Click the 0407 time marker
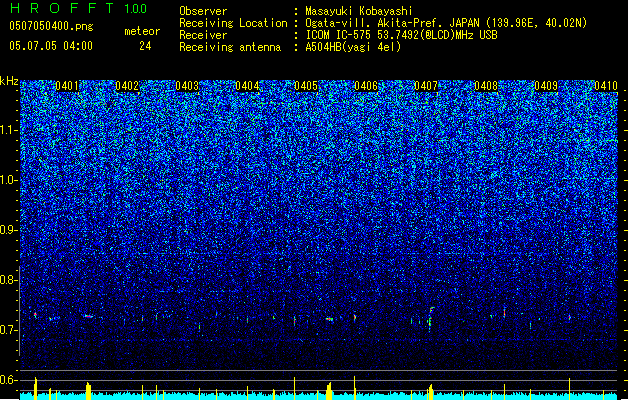629x400 pixels. tap(426, 86)
